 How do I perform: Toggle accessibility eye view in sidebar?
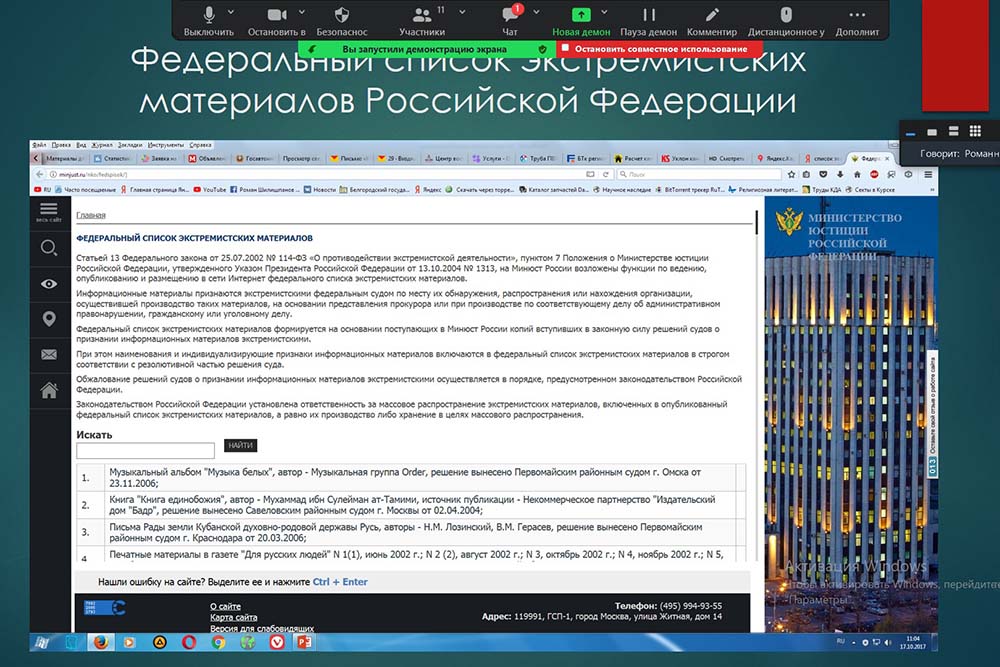coord(48,284)
